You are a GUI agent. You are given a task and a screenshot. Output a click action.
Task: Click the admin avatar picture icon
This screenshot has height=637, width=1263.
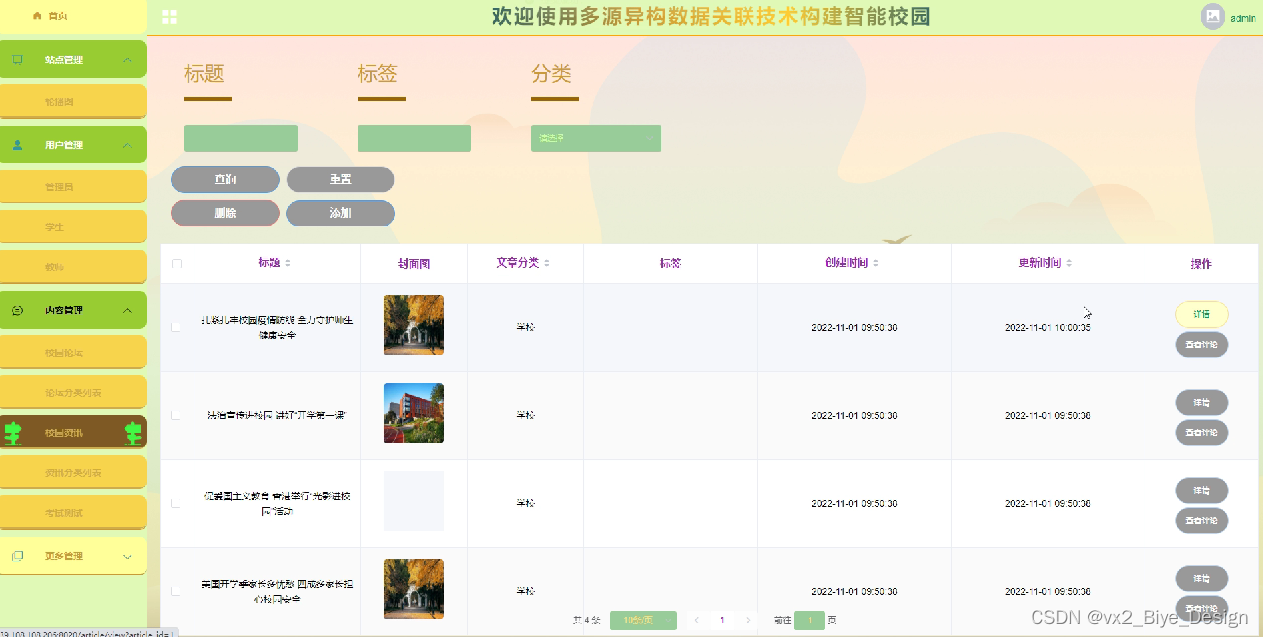point(1213,17)
